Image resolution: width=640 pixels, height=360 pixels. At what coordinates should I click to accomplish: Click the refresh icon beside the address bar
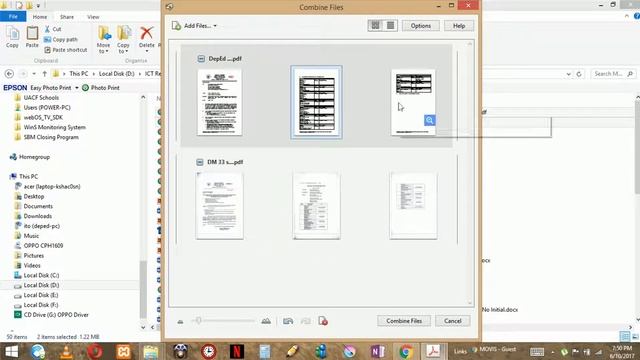[x=579, y=74]
